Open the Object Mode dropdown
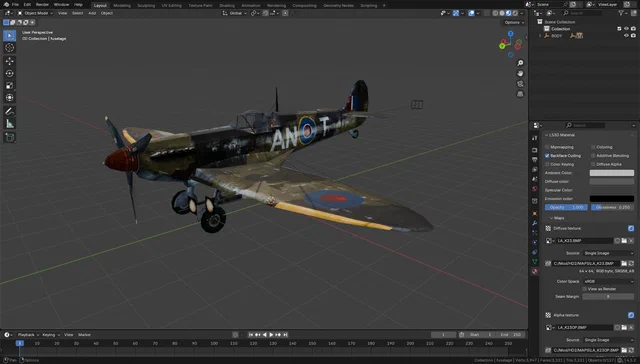This screenshot has width=640, height=364. [x=35, y=13]
